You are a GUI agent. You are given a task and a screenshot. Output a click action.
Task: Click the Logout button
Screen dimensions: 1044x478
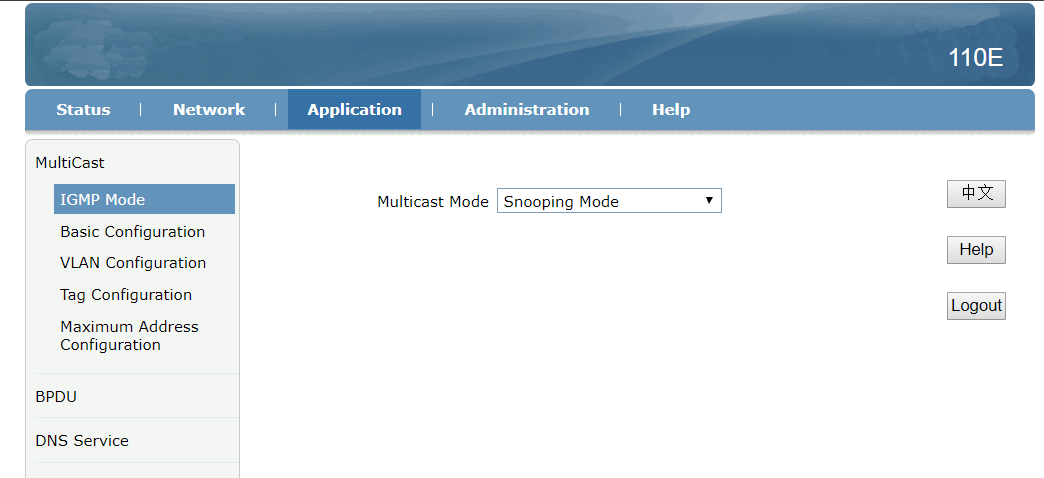pos(976,306)
